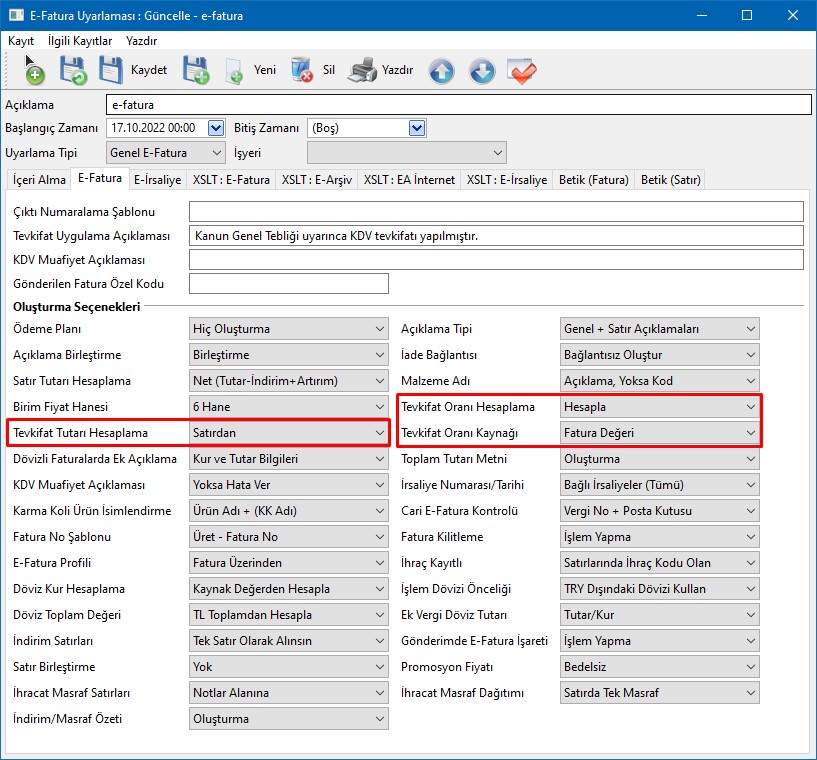Click the Yeni new document icon

tap(234, 71)
